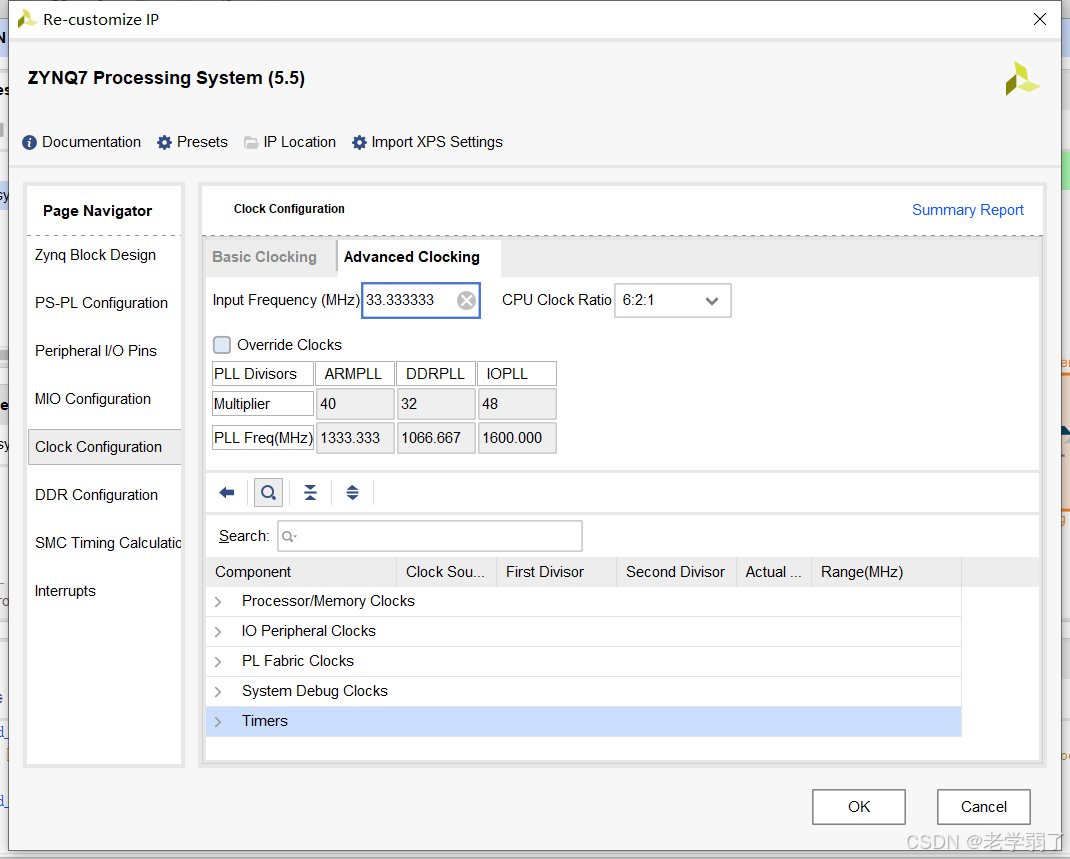
Task: Open DDR Configuration page
Action: (96, 495)
